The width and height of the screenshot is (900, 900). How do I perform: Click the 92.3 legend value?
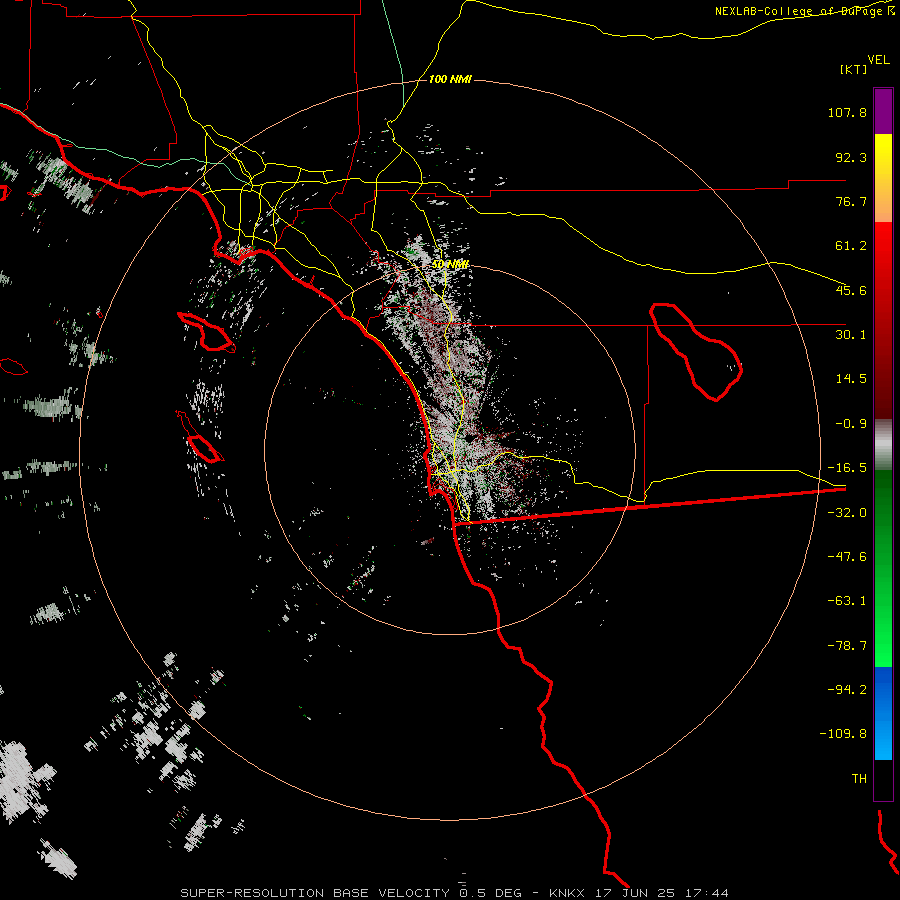point(851,157)
